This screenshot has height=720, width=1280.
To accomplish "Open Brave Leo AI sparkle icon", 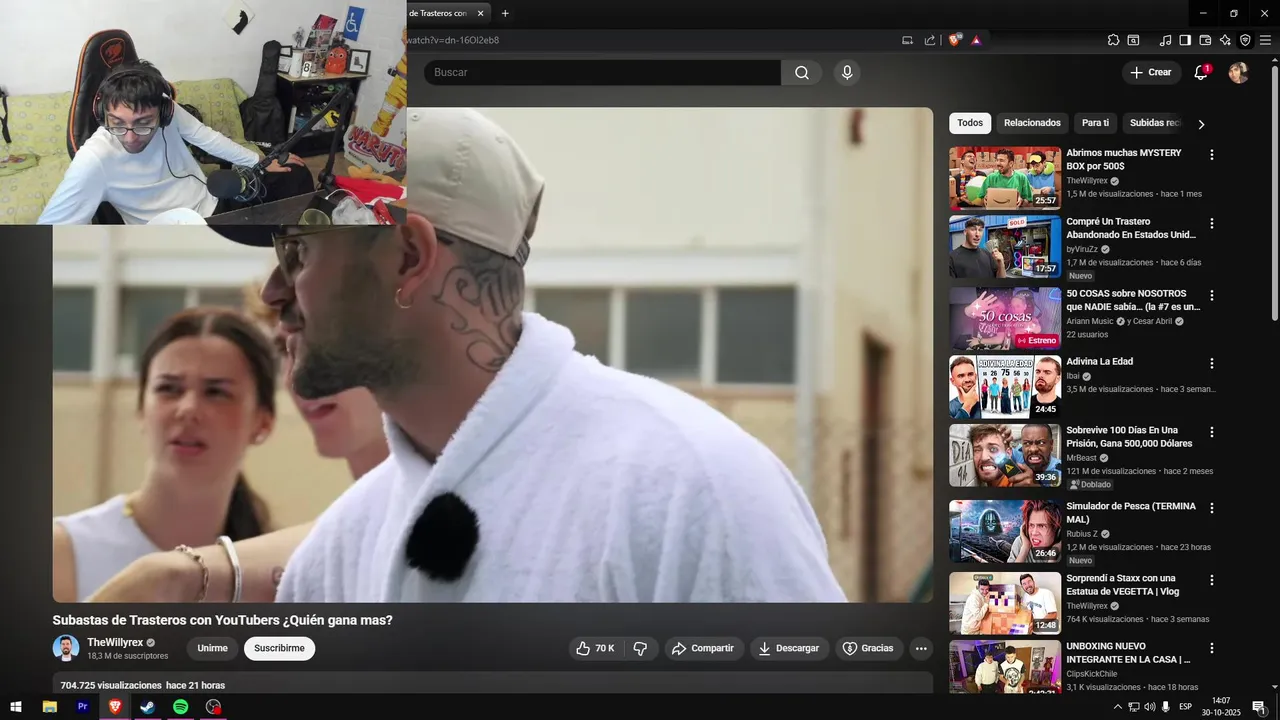I will point(1225,40).
